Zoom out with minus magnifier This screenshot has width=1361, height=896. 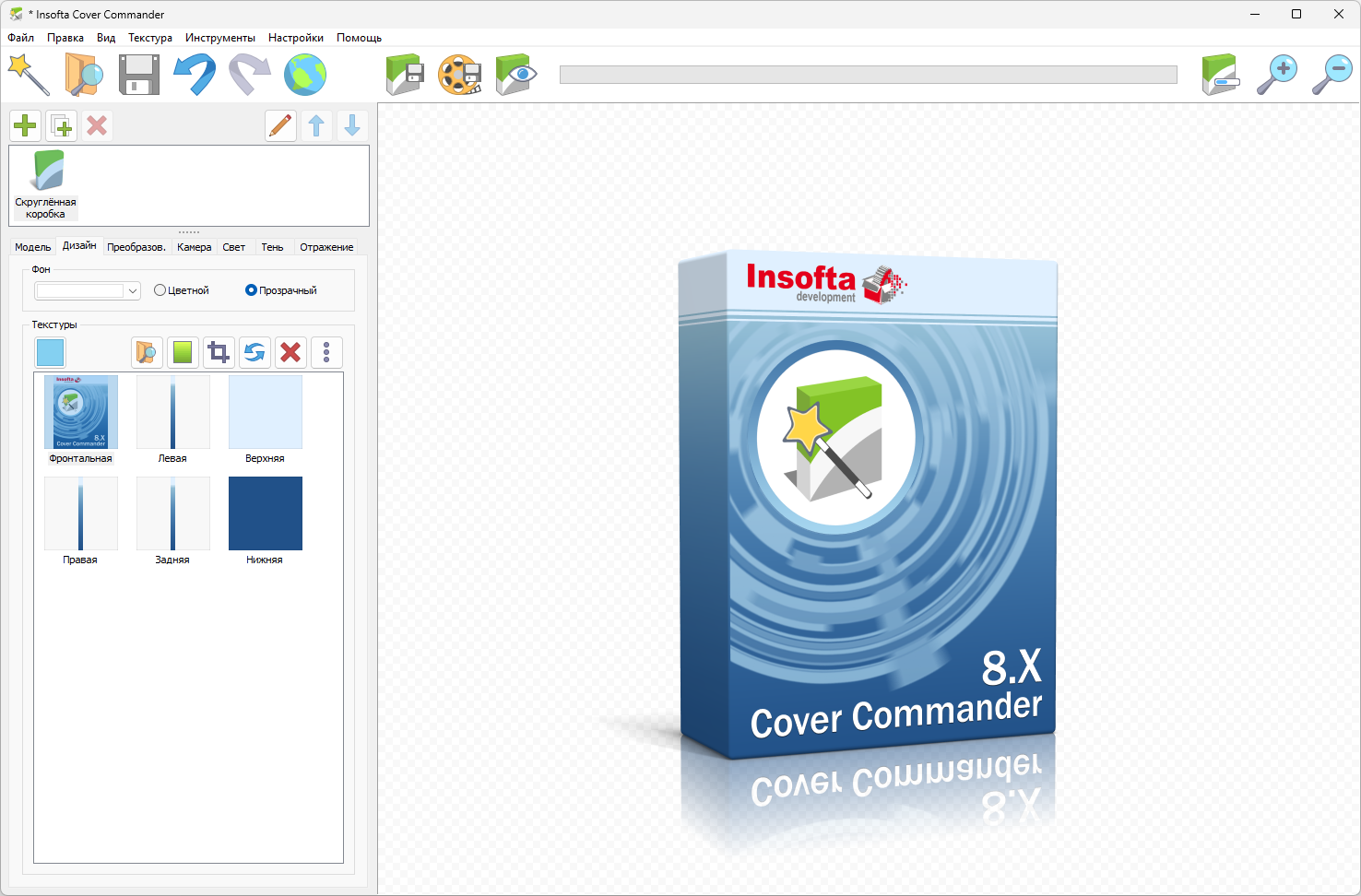(1332, 75)
